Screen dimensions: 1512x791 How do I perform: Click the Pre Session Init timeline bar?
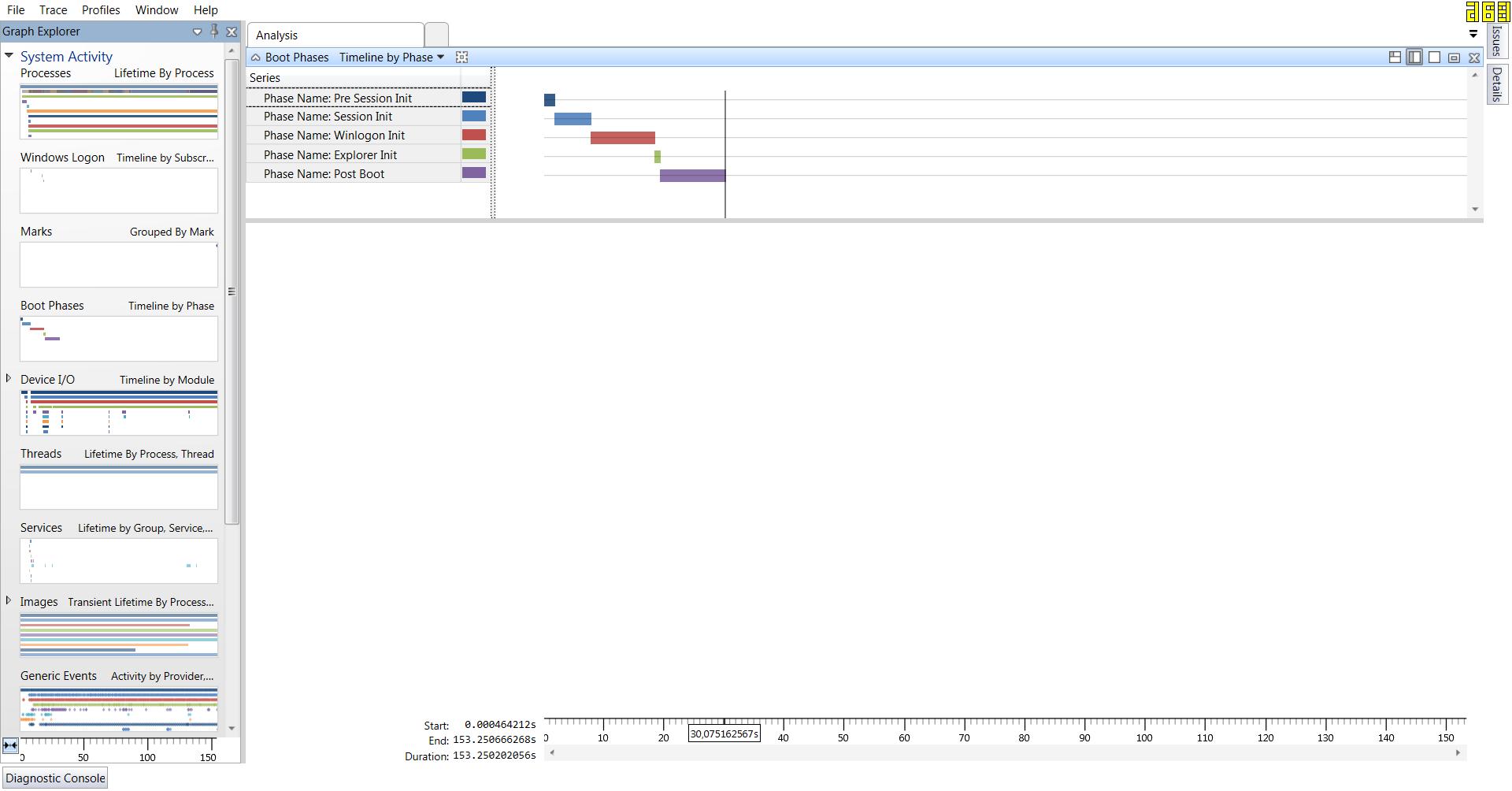tap(550, 100)
